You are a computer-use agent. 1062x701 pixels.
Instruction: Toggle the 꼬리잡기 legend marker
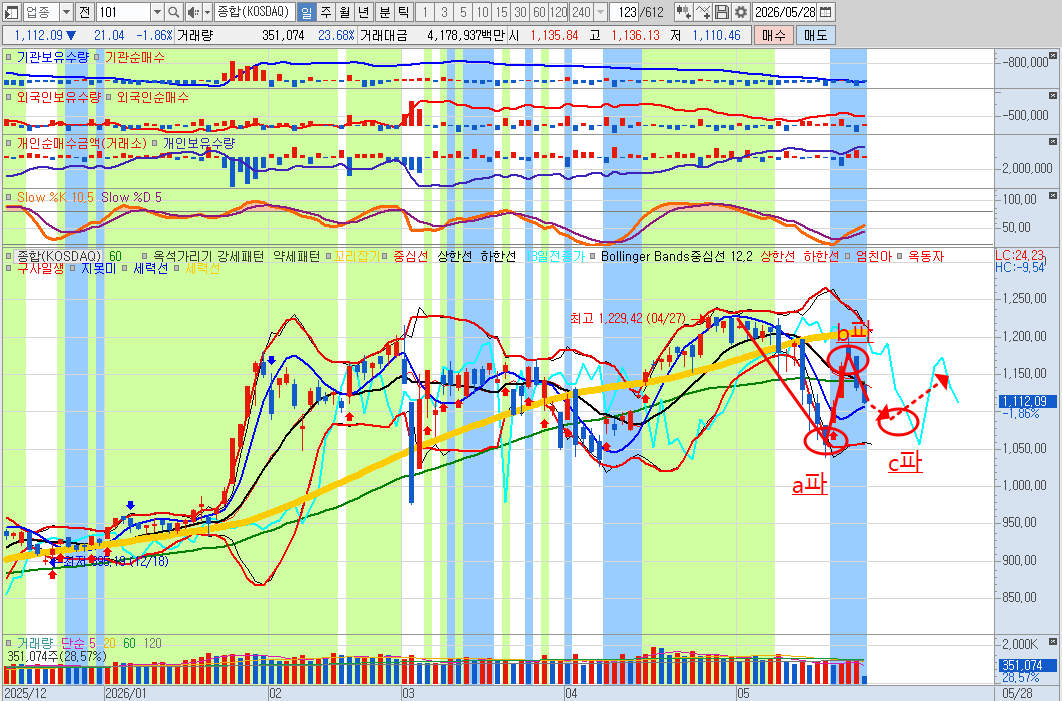[328, 256]
